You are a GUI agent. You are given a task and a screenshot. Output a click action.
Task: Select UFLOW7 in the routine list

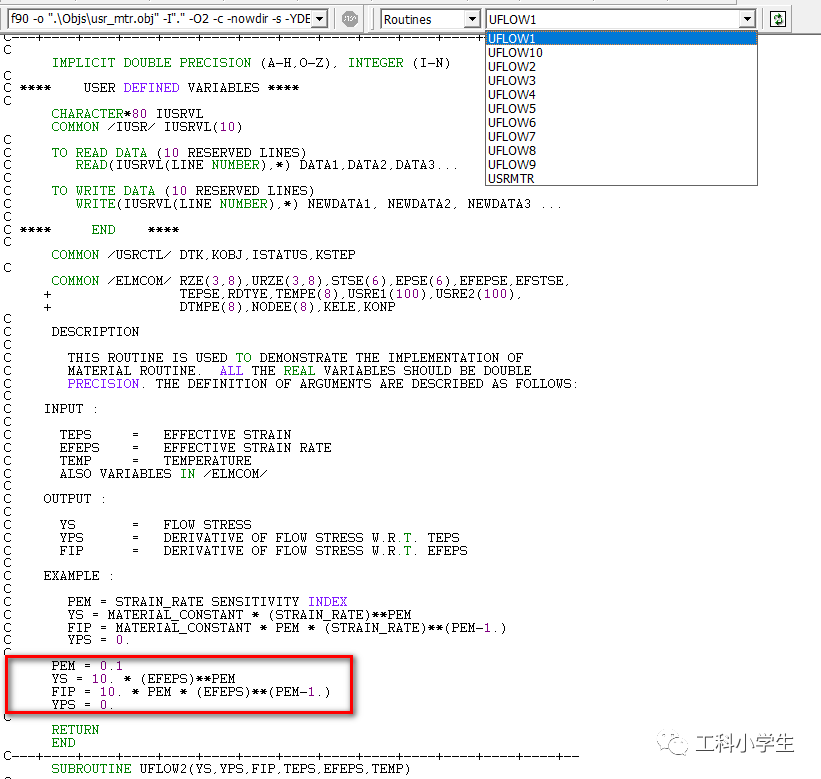click(x=621, y=137)
